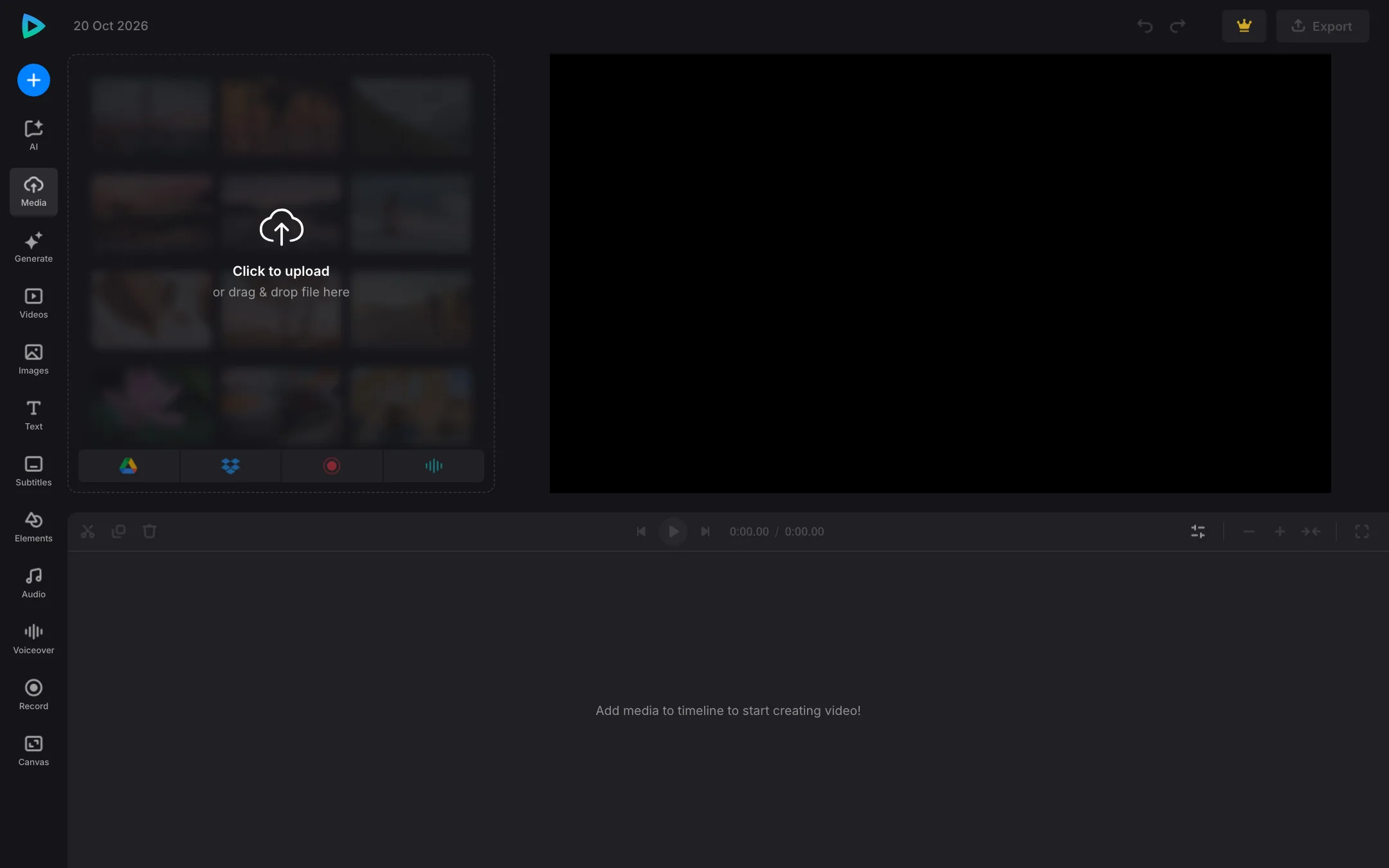Open the Text panel
This screenshot has width=1389, height=868.
coord(33,415)
